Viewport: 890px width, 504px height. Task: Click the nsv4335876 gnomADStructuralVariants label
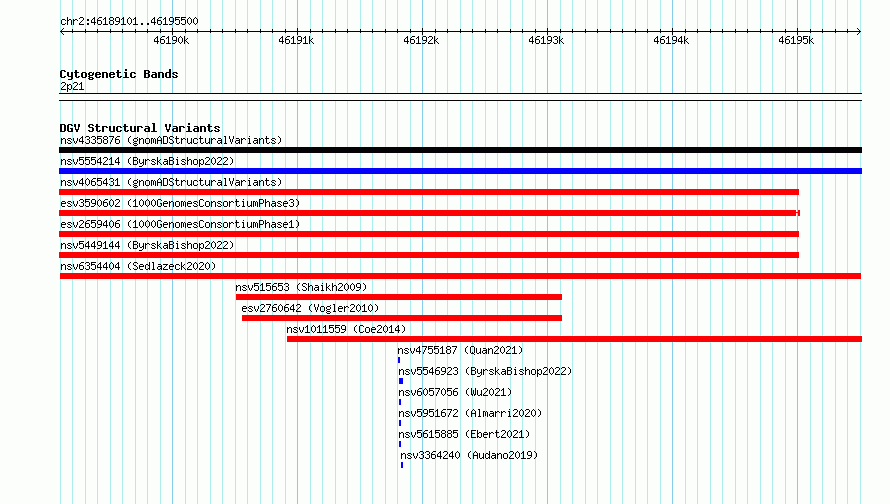(171, 140)
